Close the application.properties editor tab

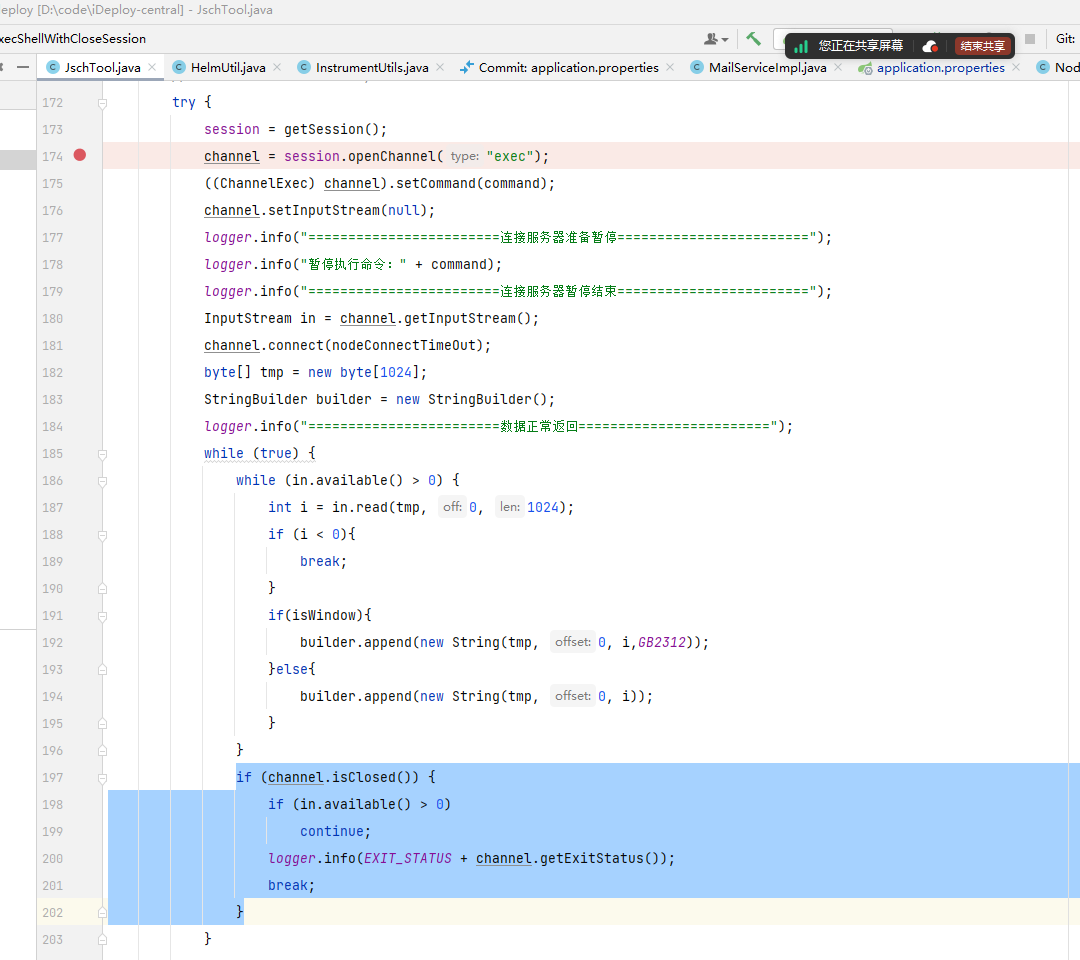[x=1016, y=67]
